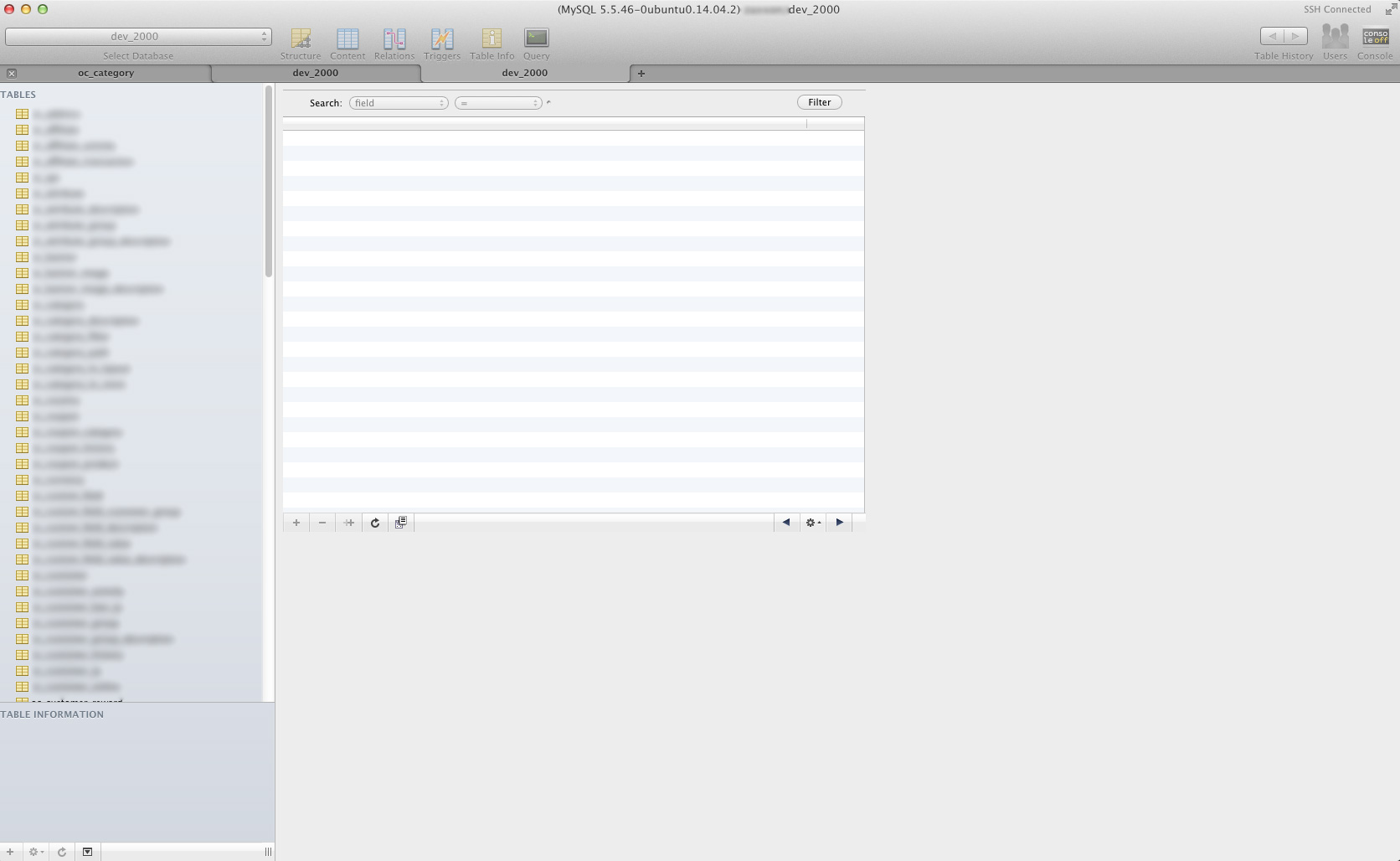The width and height of the screenshot is (1400, 861).
Task: Open the search field dropdown
Action: (x=399, y=103)
